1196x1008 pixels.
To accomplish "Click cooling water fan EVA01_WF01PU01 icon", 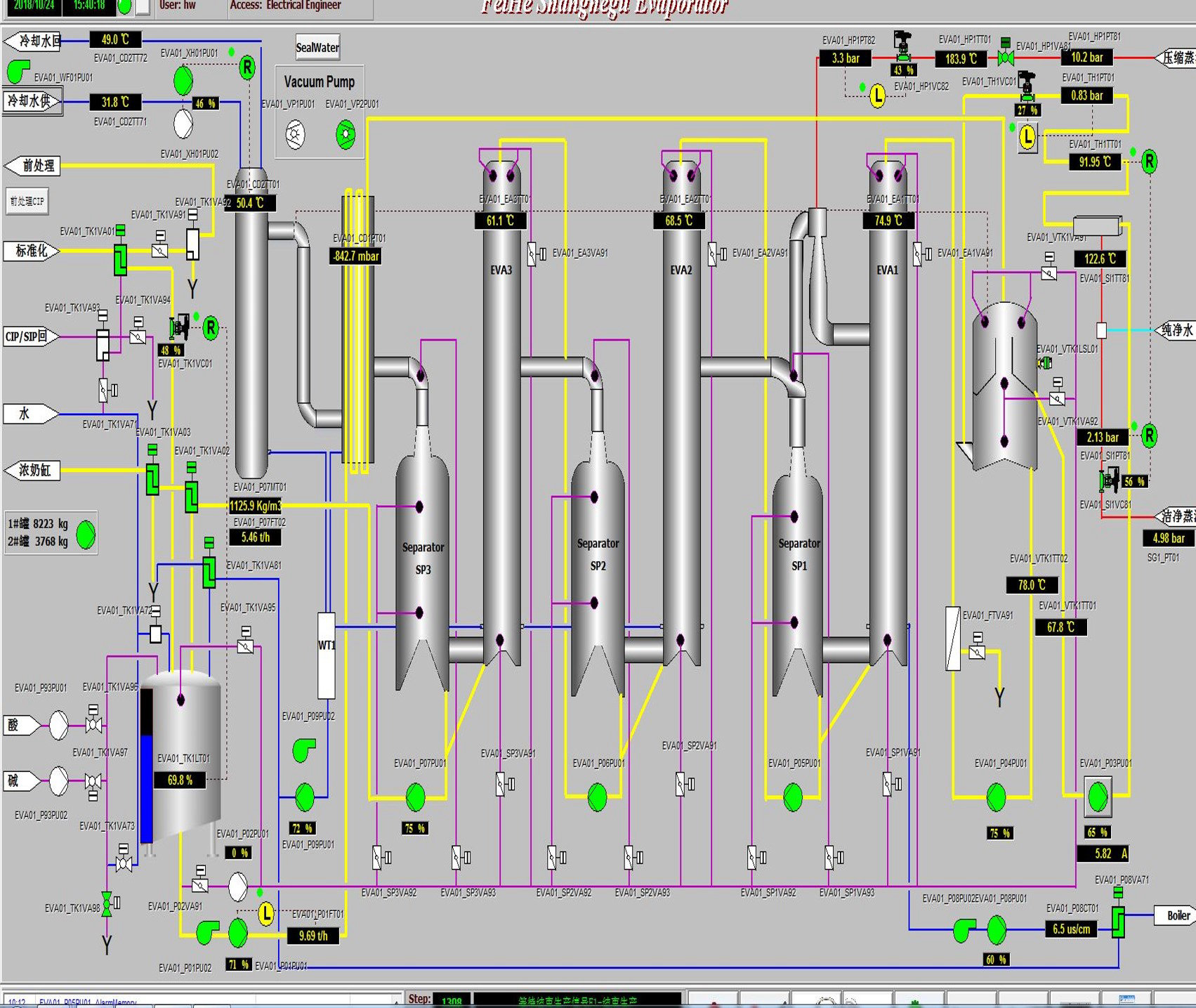I will 18,70.
